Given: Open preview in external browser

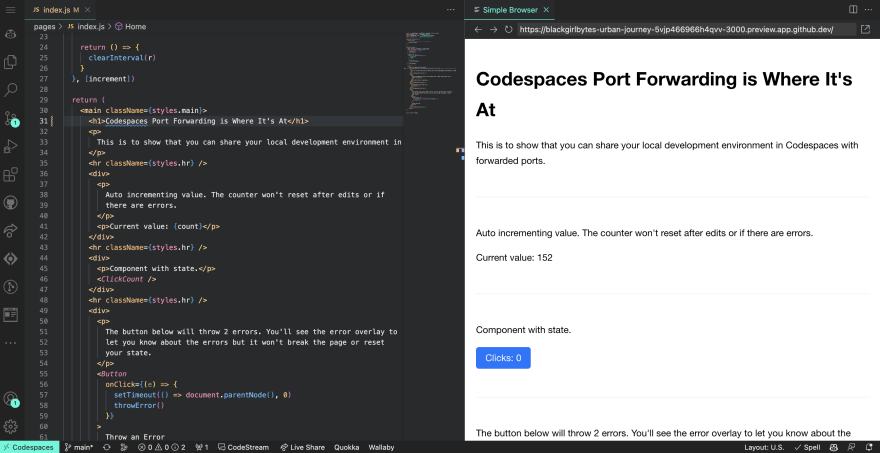Looking at the screenshot, I should click(865, 30).
